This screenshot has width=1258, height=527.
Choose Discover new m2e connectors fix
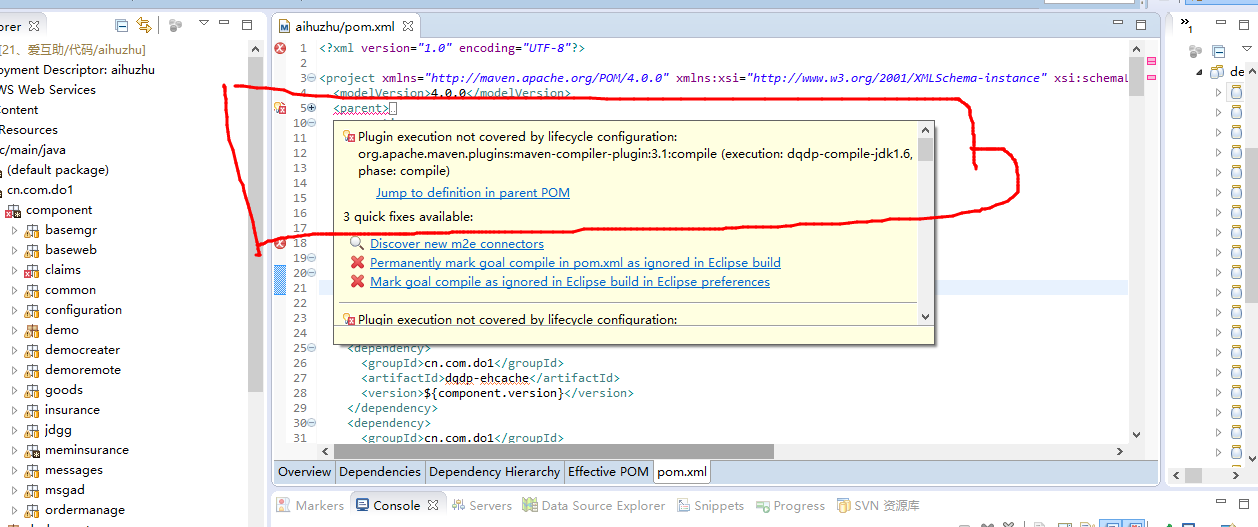click(x=456, y=243)
